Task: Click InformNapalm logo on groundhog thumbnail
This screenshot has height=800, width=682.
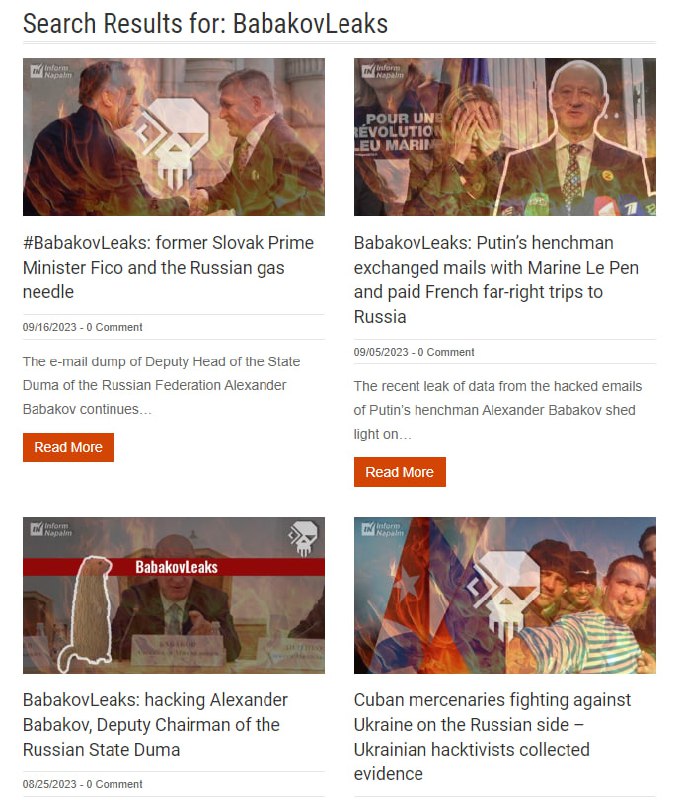Action: (x=51, y=529)
